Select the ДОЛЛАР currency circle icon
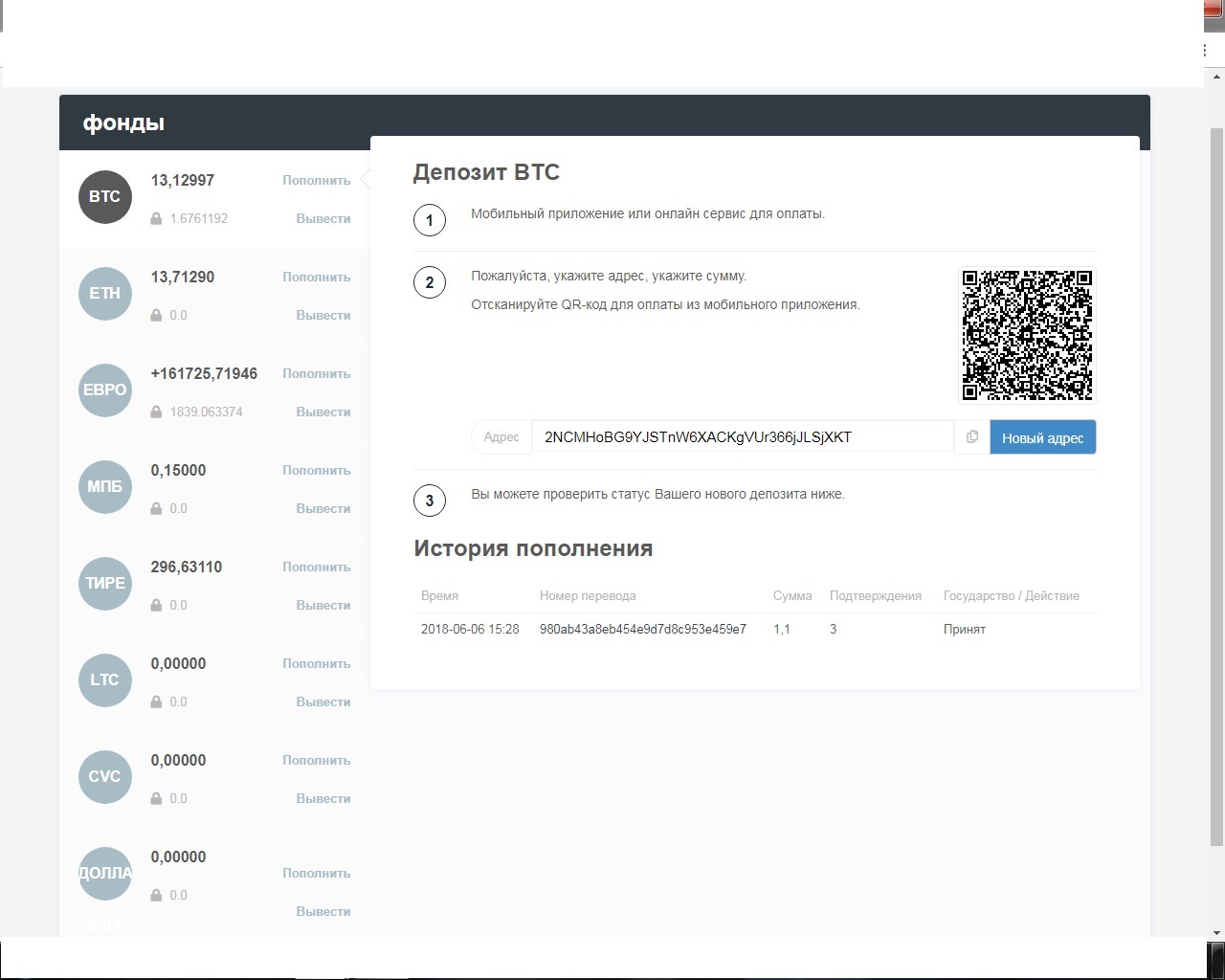 (x=104, y=874)
